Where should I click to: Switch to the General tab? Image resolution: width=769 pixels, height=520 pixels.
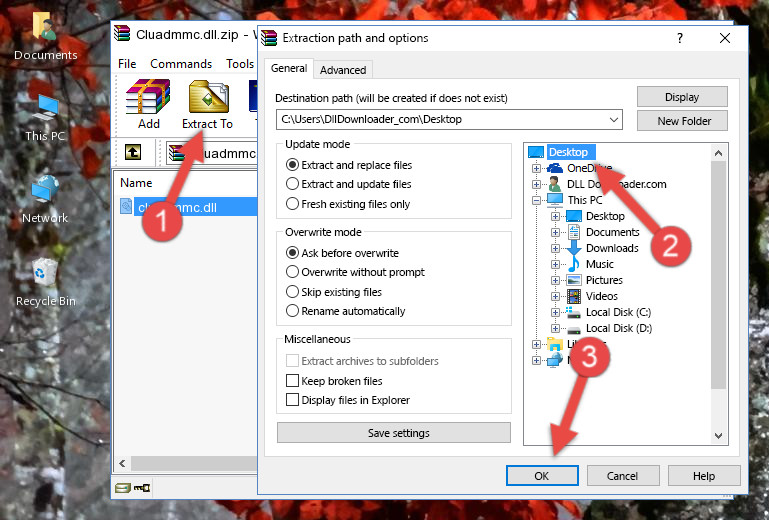pos(289,68)
